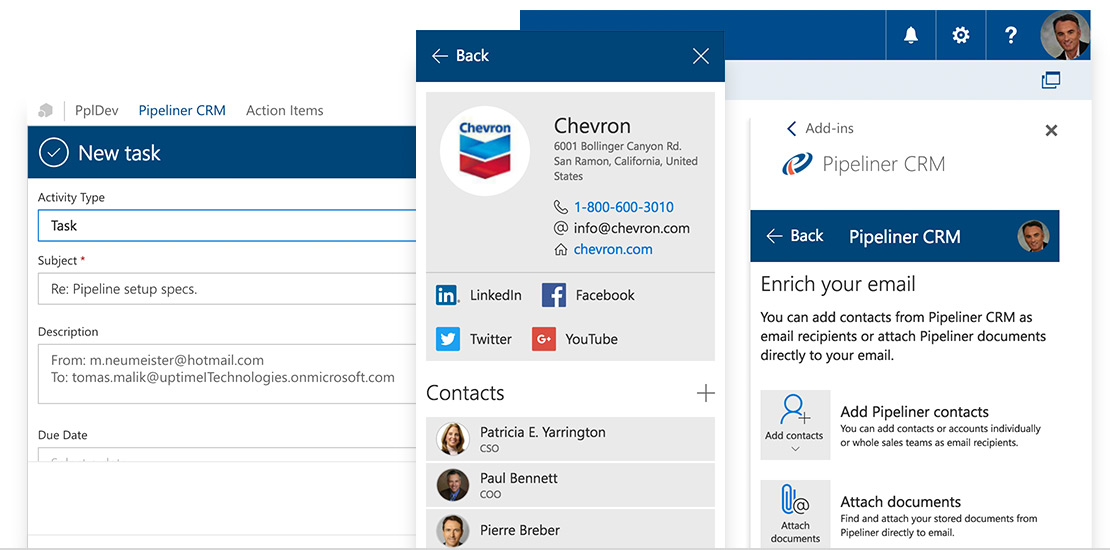
Task: Open contact Pierre Breber
Action: [571, 529]
